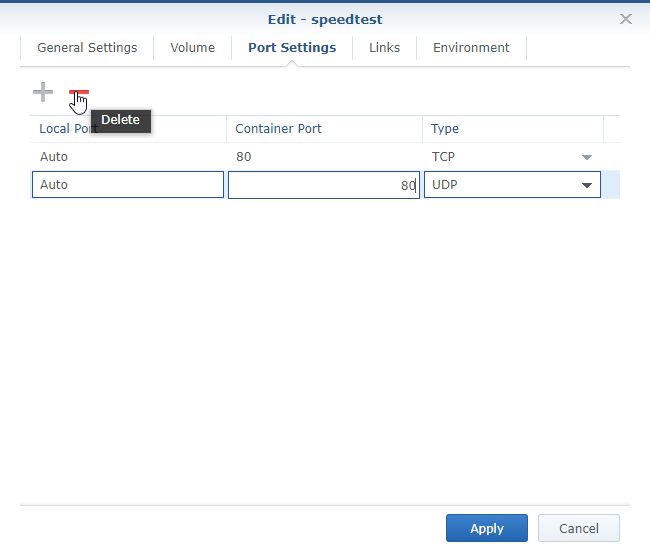This screenshot has height=550, width=650.
Task: Click the Container Port field of UDP row
Action: coord(324,185)
